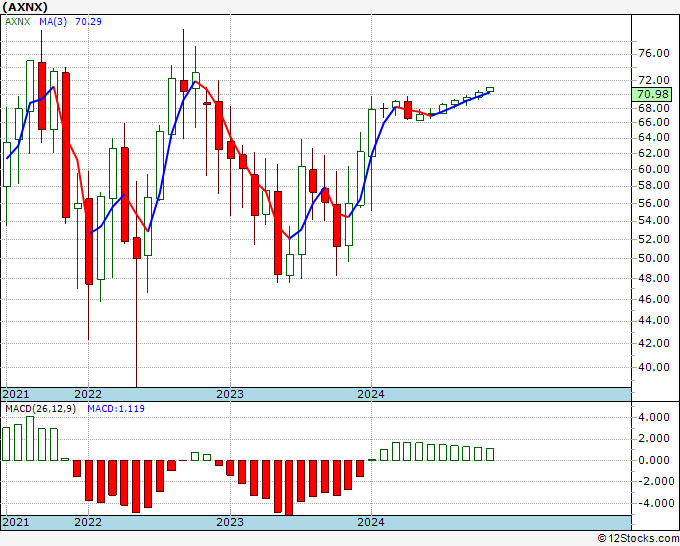Click the (AXNX) chart title
Screen dimensions: 680x546
tap(25, 7)
